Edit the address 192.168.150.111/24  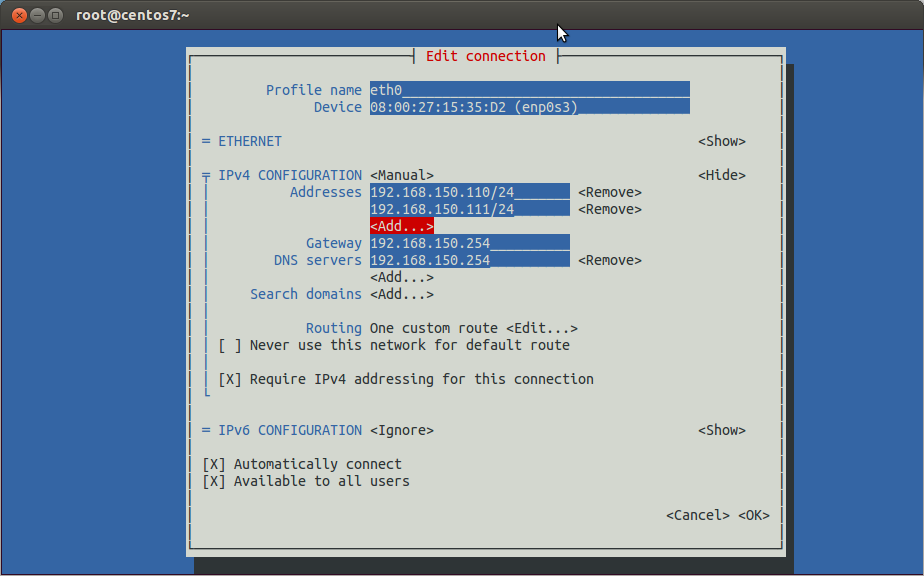[470, 209]
